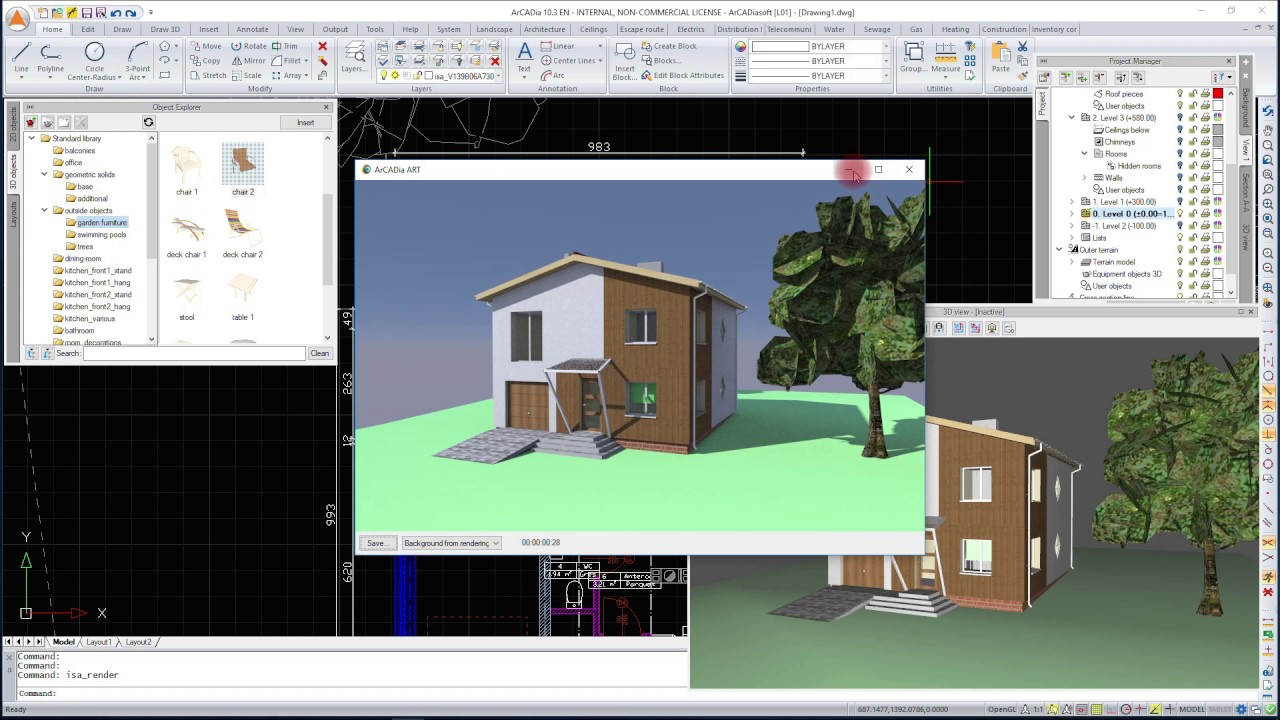Open the Draw 3D ribbon tab
Viewport: 1280px width, 720px height.
[x=165, y=29]
